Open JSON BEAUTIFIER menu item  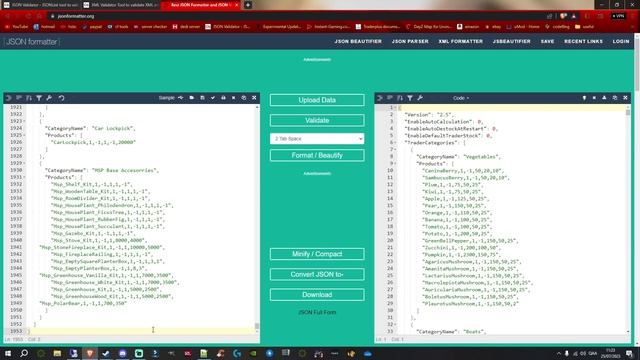[x=358, y=41]
